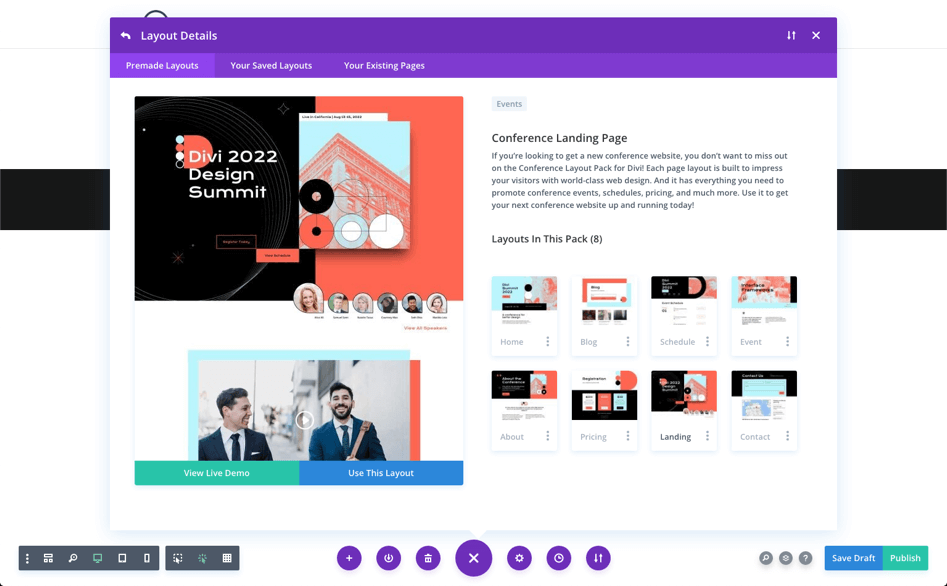Screen dimensions: 947x586
Task: Open the Your Existing Pages tab
Action: pos(384,64)
